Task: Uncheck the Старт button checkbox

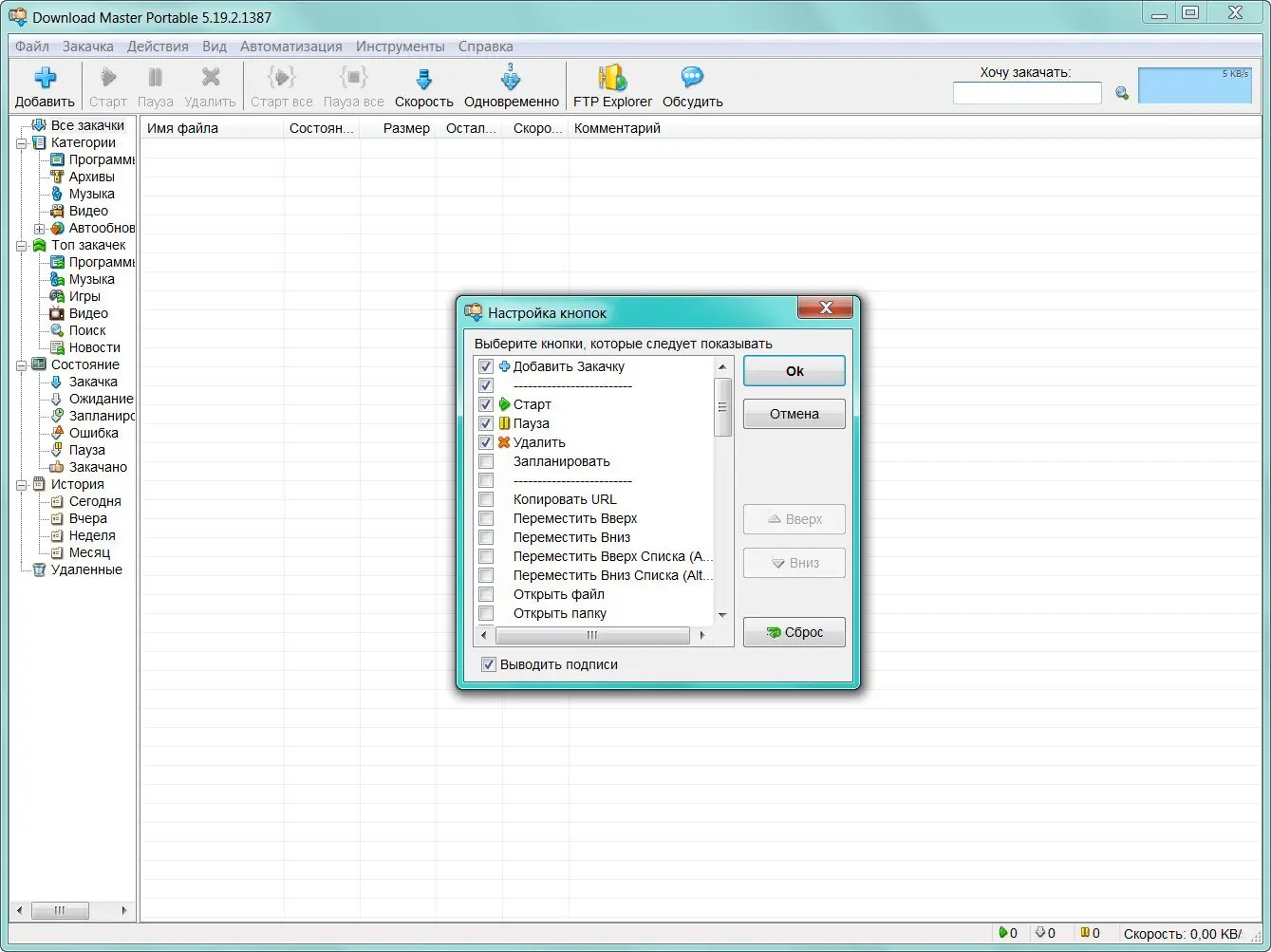Action: click(486, 404)
